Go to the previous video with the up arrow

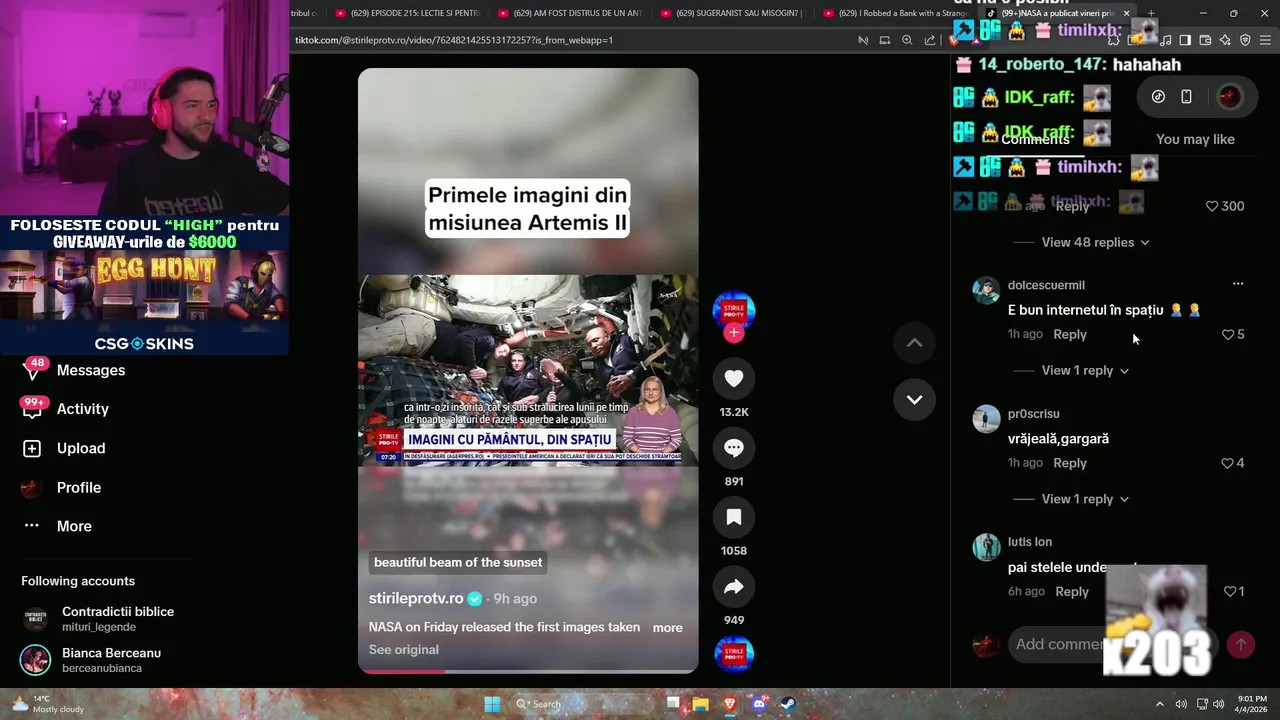click(914, 342)
